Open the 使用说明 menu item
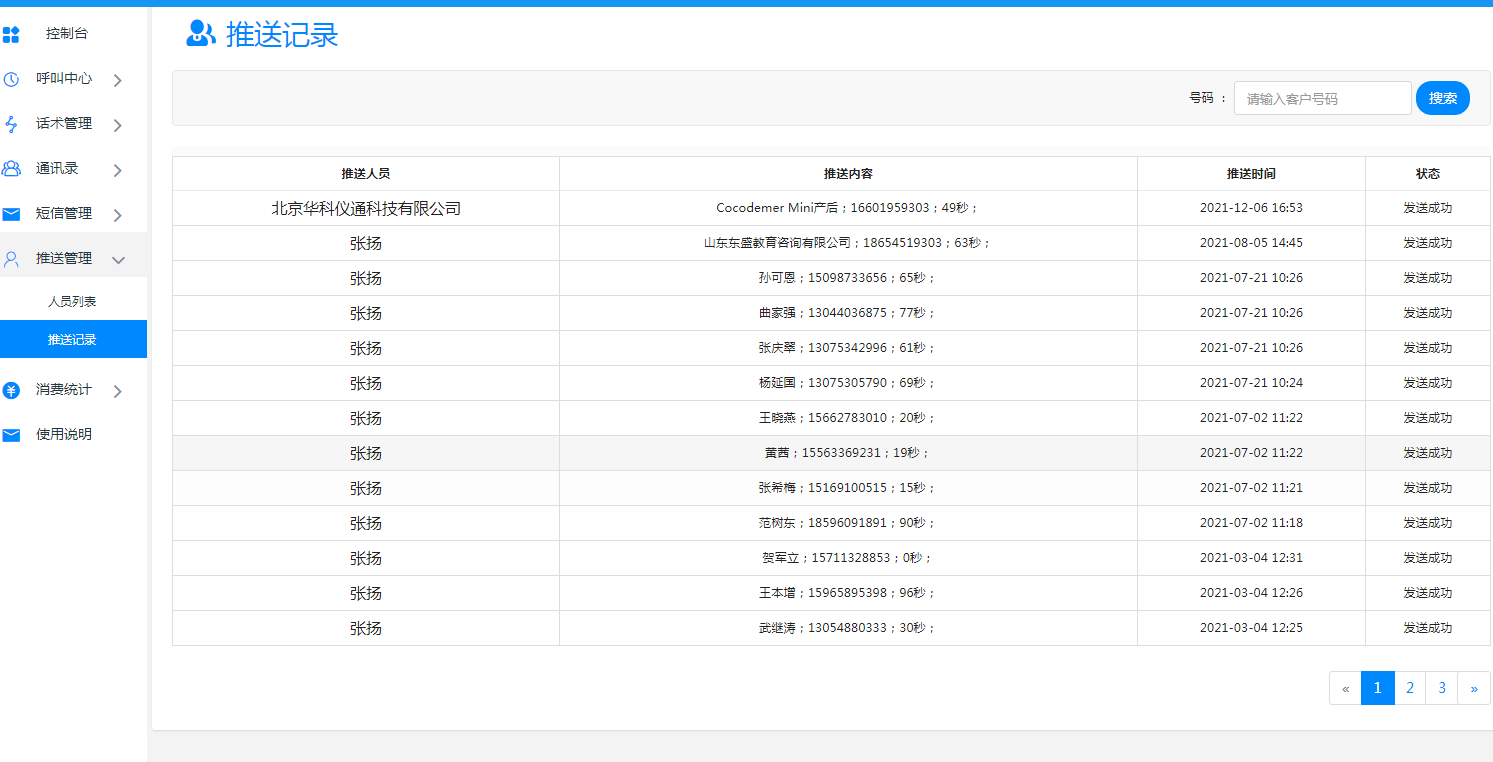Screen dimensions: 1493x762 [x=64, y=435]
